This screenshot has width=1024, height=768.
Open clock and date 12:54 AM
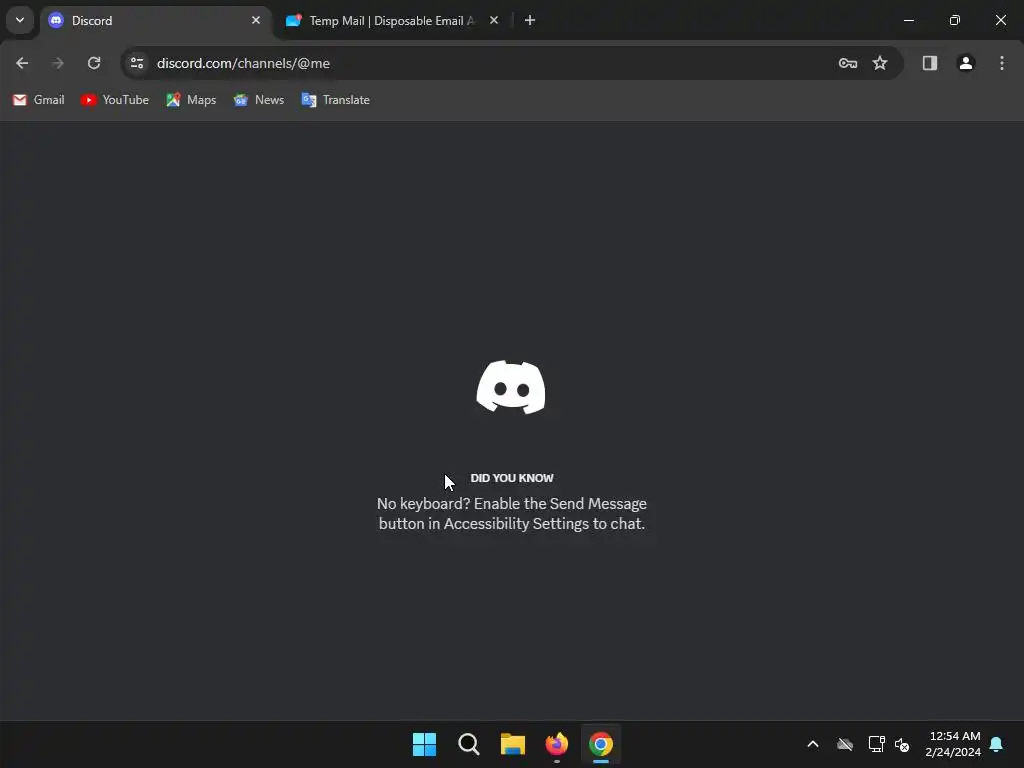point(953,744)
